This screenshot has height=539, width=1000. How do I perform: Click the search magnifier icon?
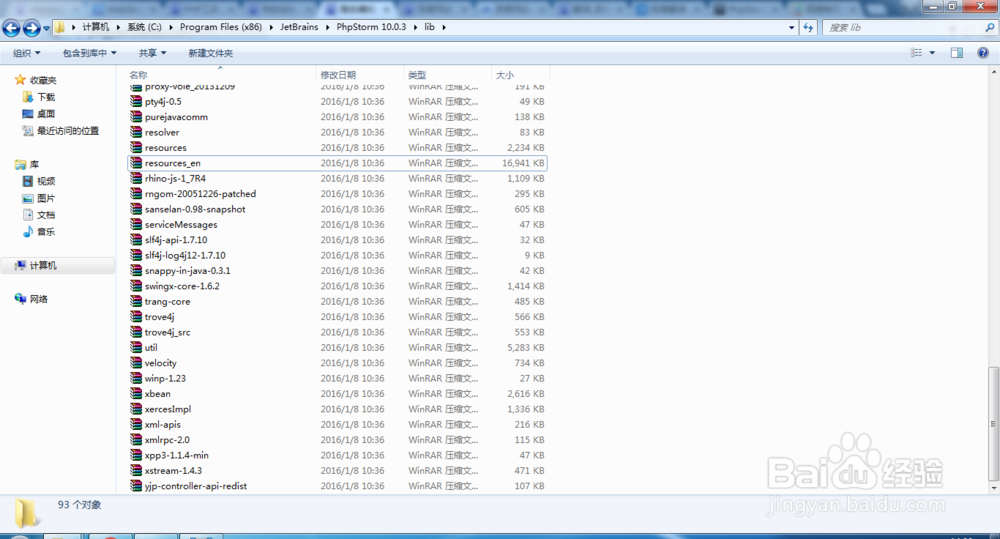990,27
